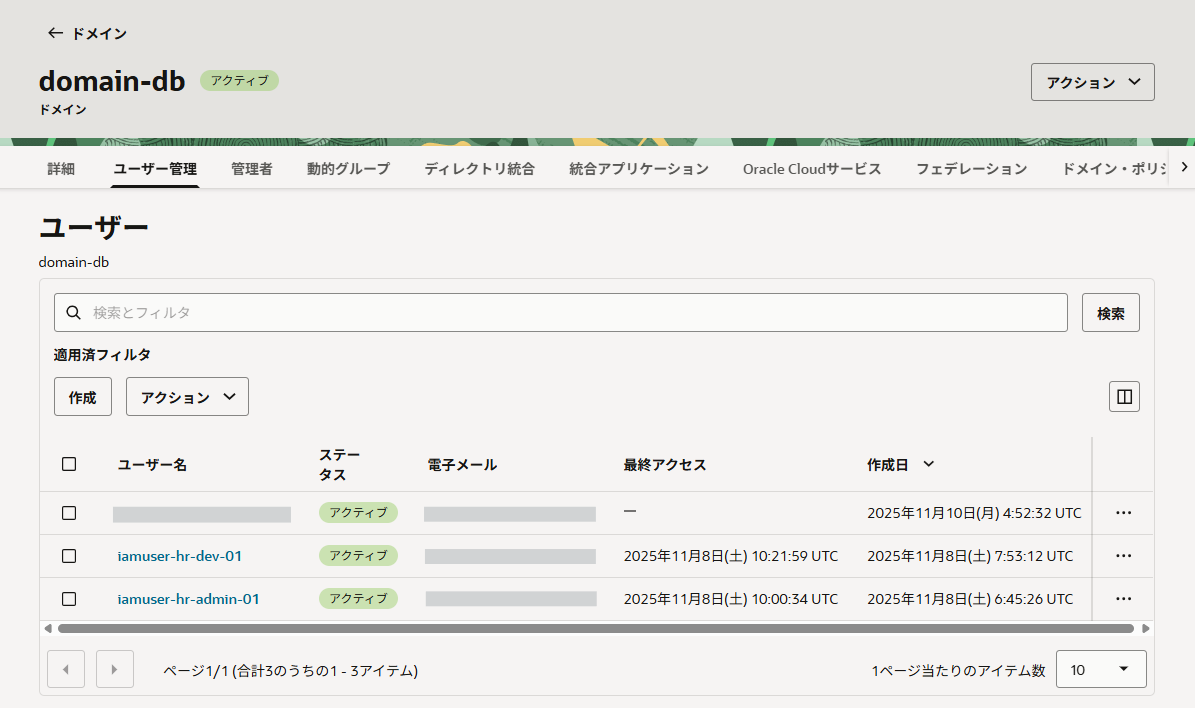Open the three-dot menu on the first user row
Viewport: 1195px width, 708px height.
click(x=1123, y=512)
